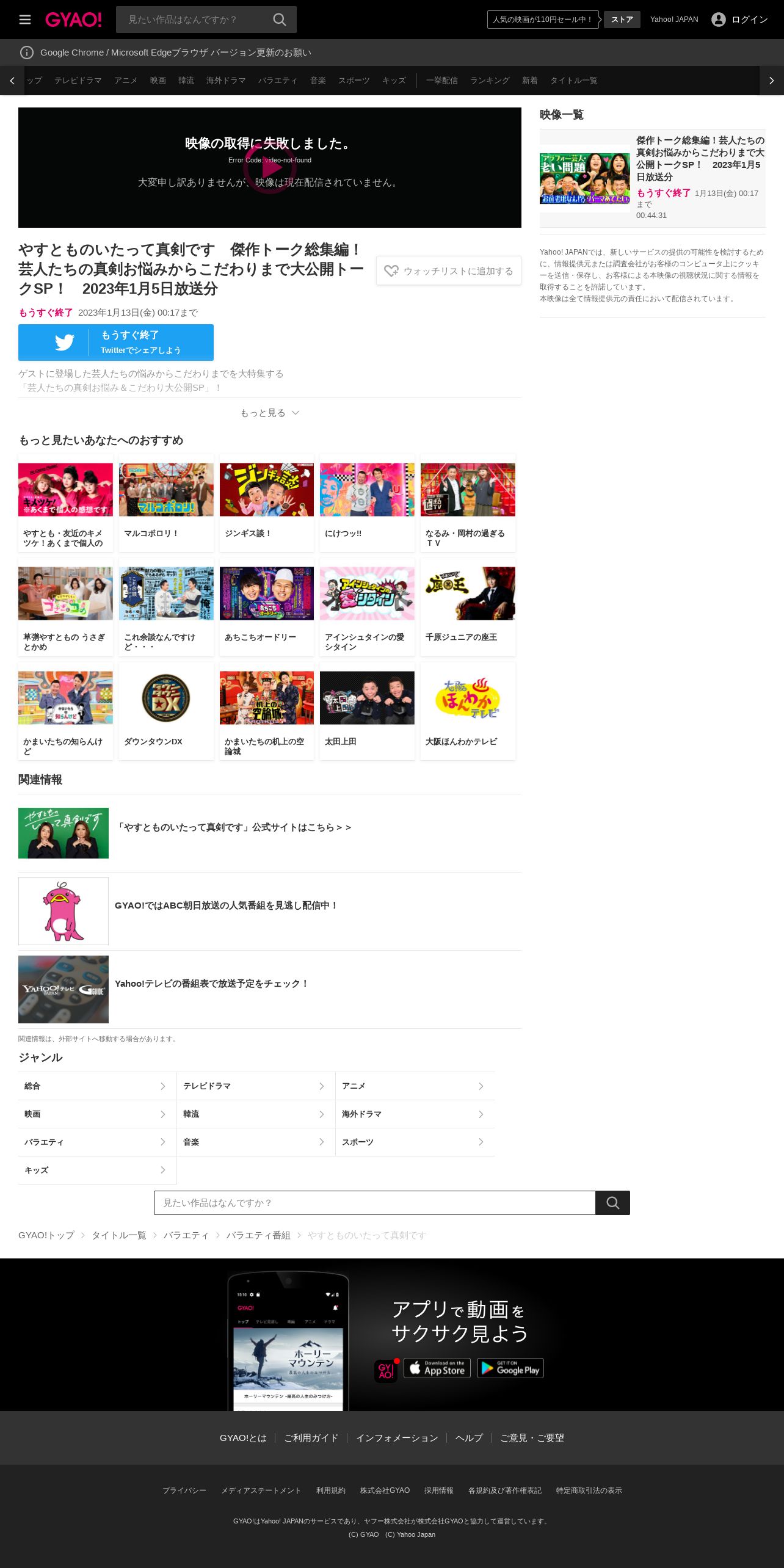Click the header search magnifier icon
The width and height of the screenshot is (784, 1568).
point(280,20)
